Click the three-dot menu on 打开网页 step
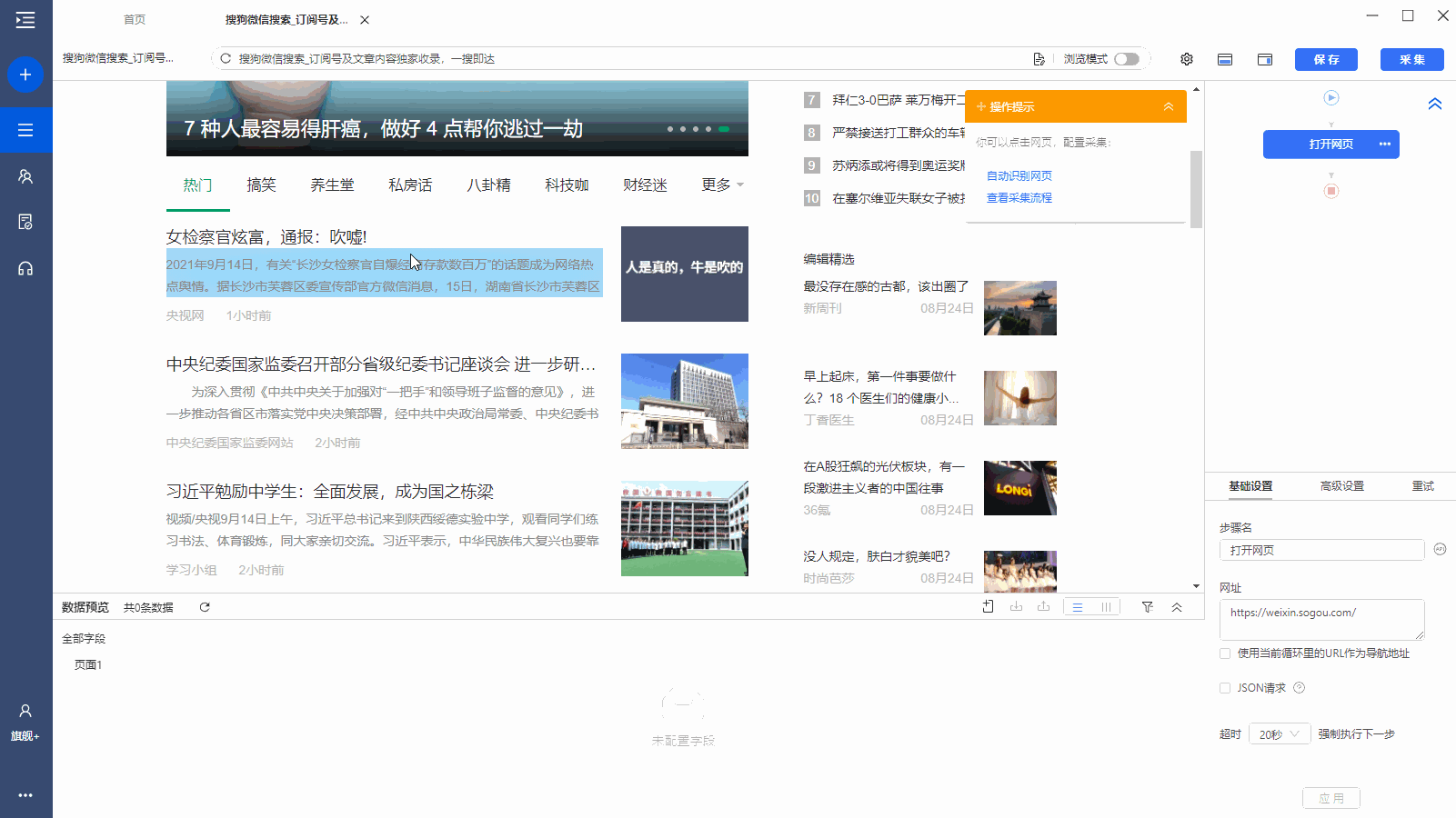This screenshot has width=1456, height=818. (x=1384, y=145)
